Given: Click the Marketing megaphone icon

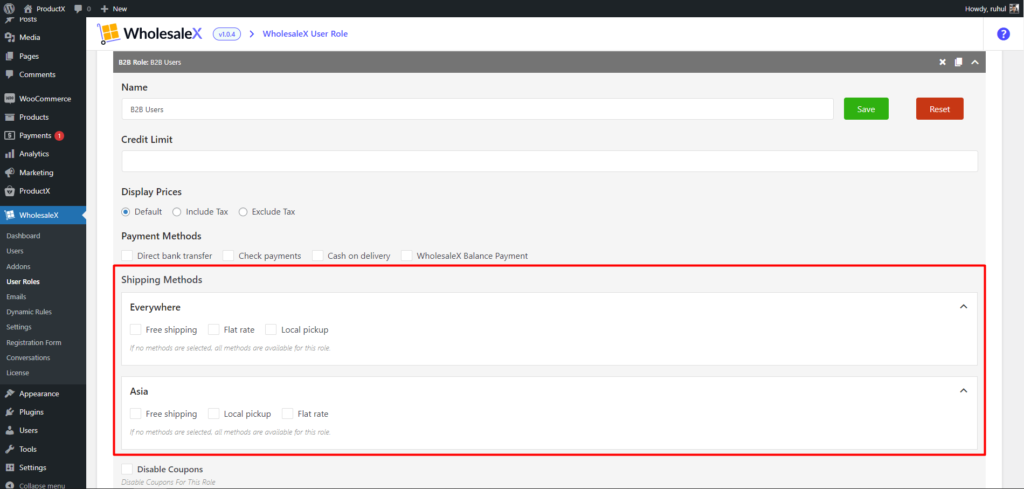Looking at the screenshot, I should [10, 173].
